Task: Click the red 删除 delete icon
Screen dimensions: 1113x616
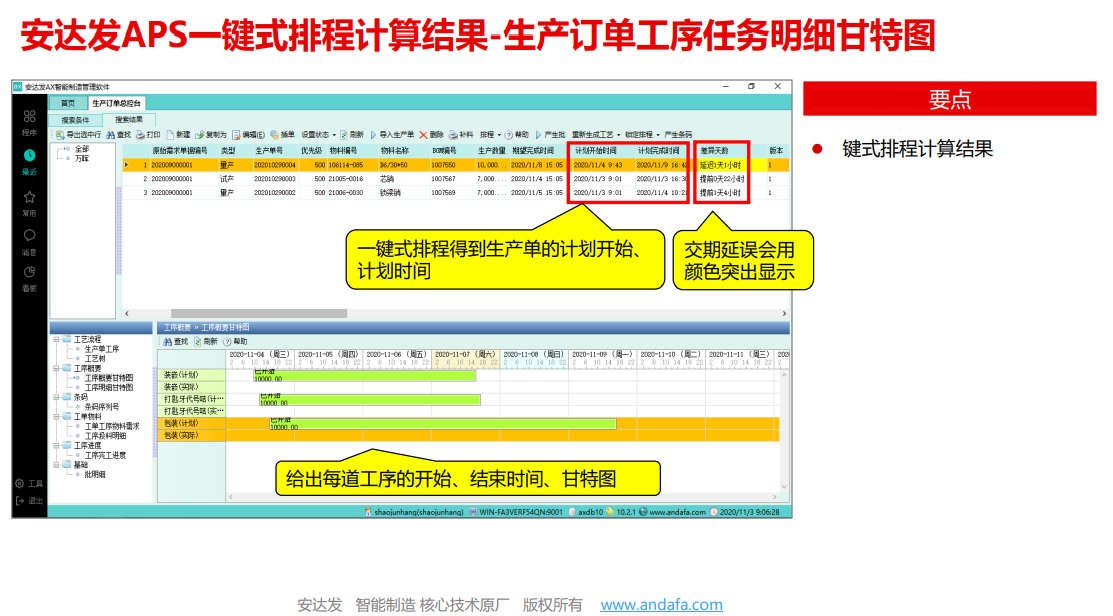Action: pos(424,135)
